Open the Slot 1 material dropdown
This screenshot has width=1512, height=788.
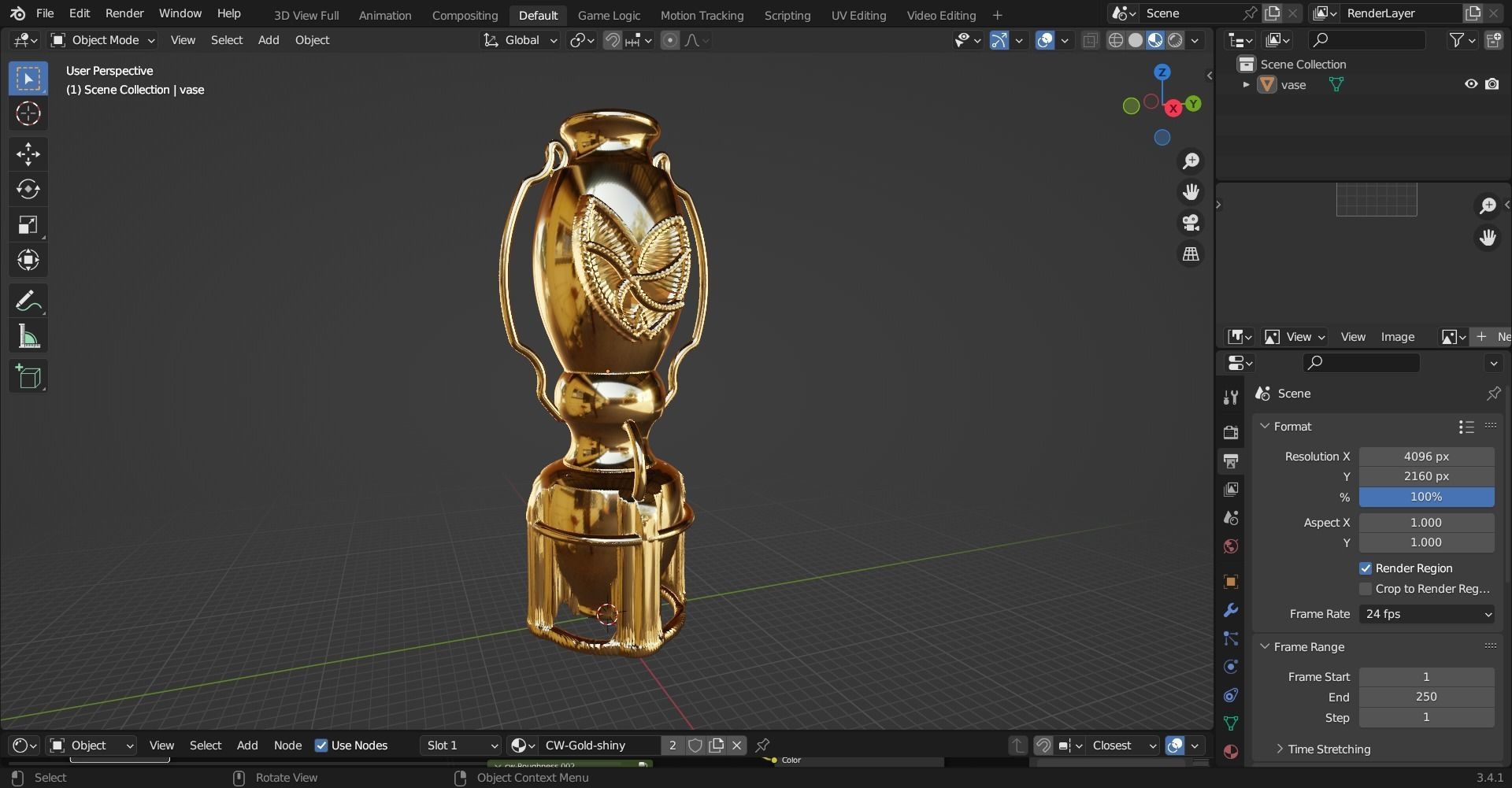click(461, 745)
